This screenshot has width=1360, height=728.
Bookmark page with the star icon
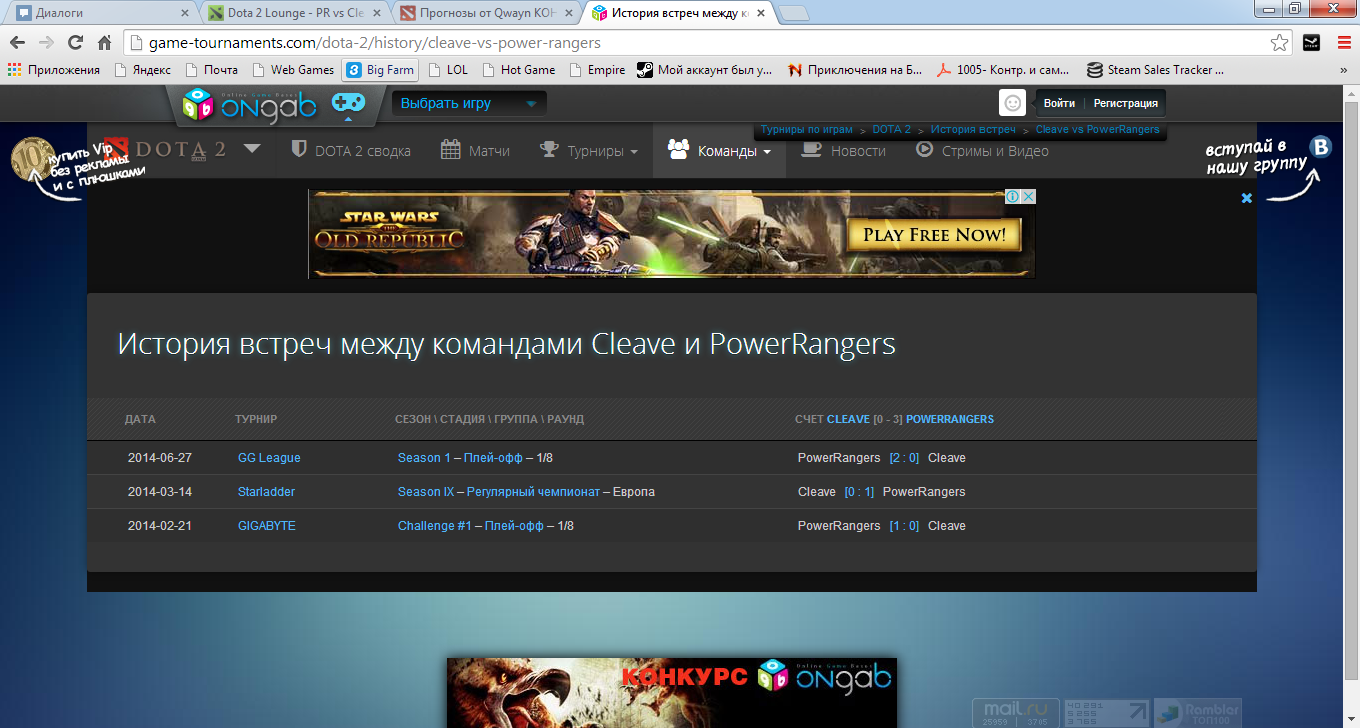tap(1279, 43)
